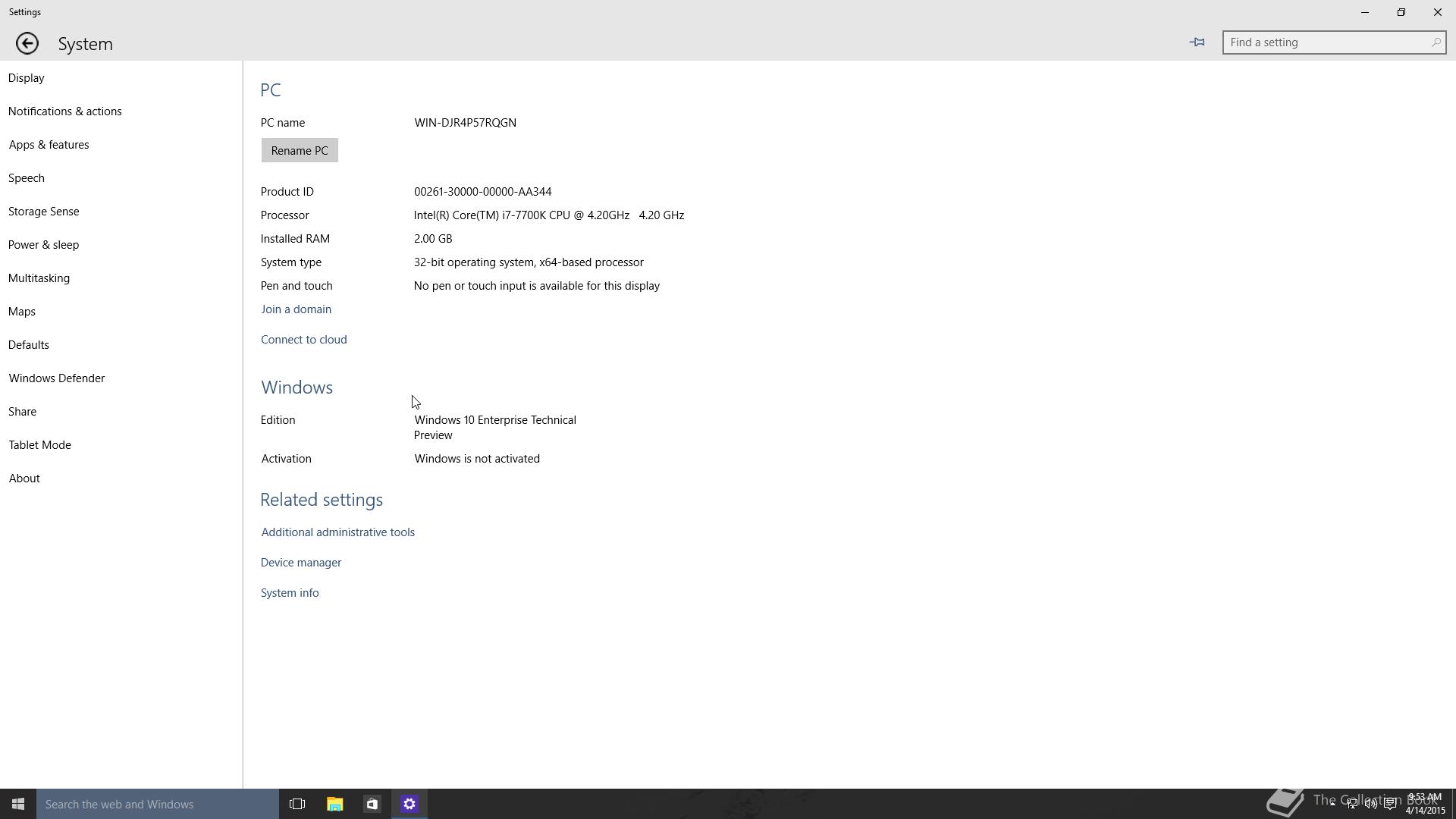The image size is (1456, 819).
Task: Click the 2.00 GB installed RAM value
Action: pos(433,239)
